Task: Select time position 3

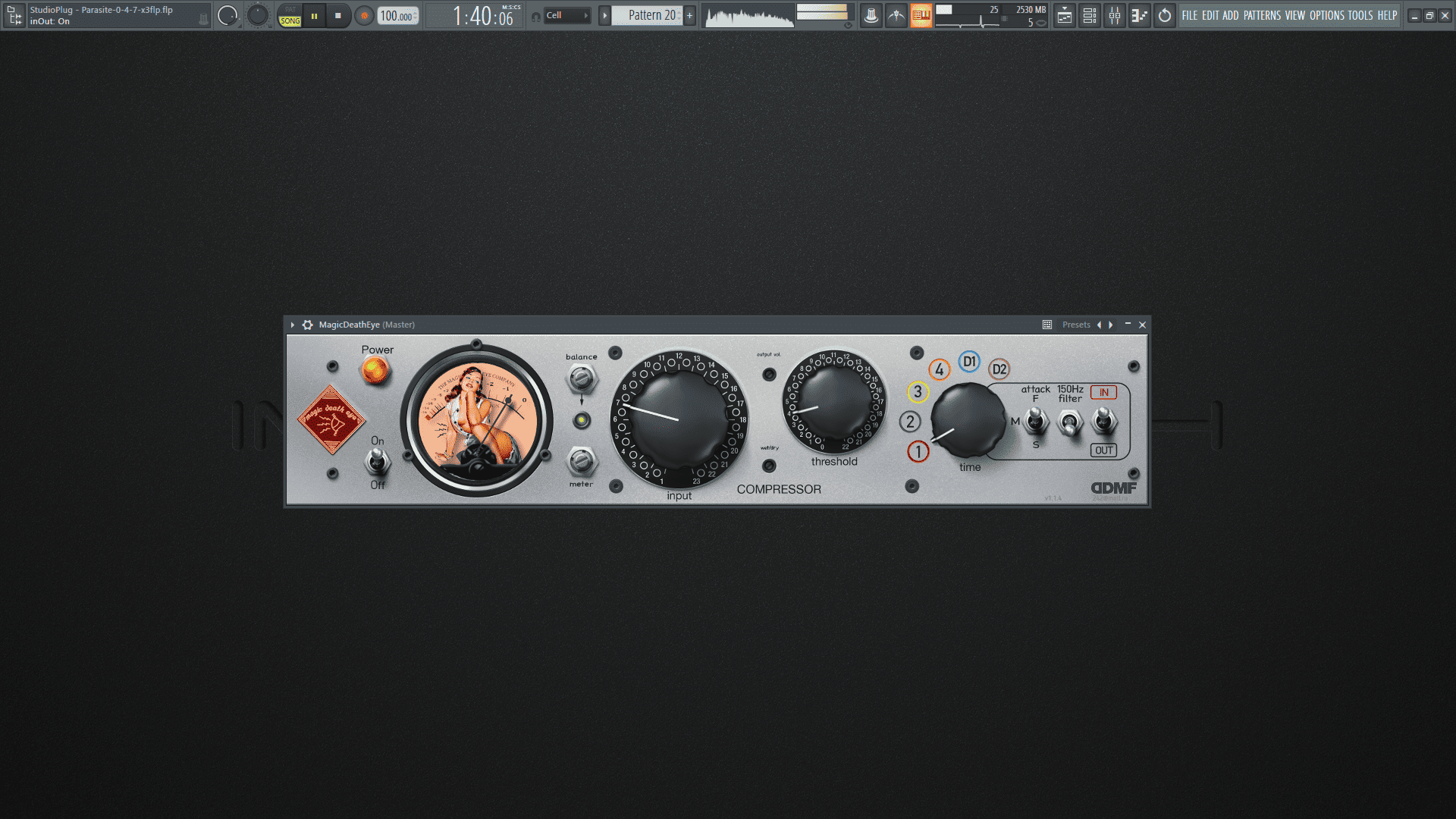Action: pyautogui.click(x=918, y=392)
